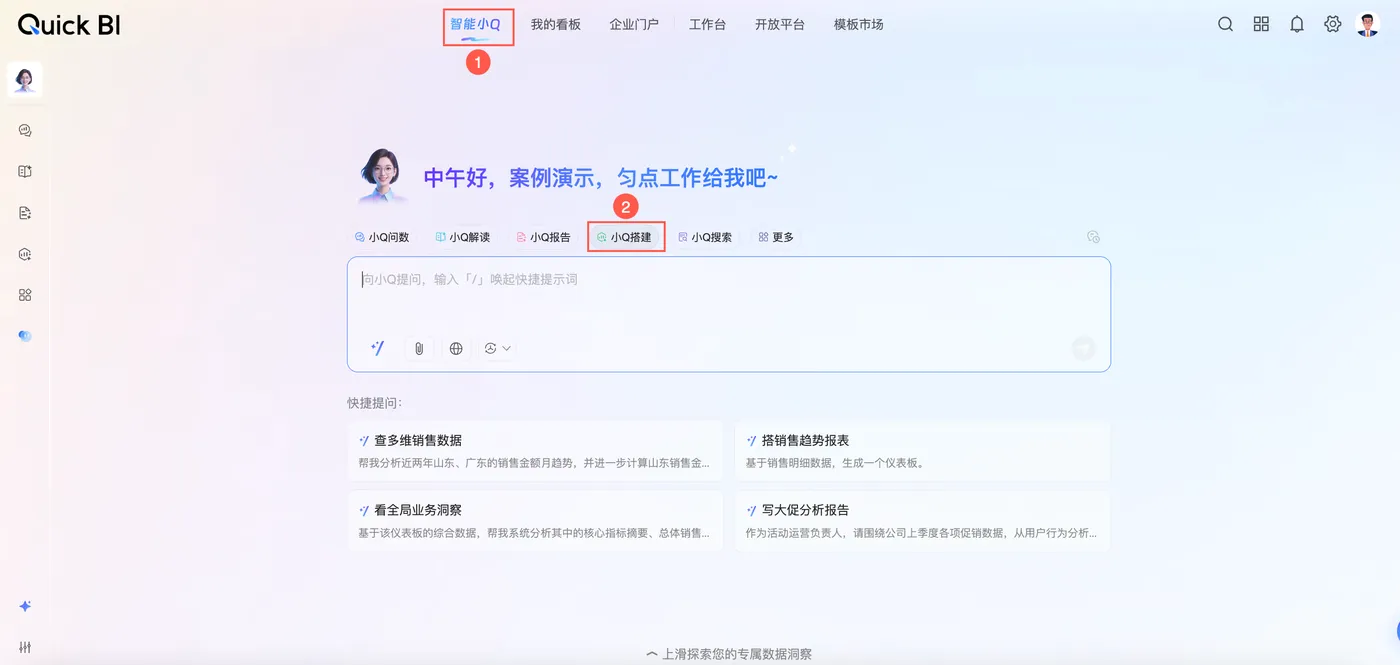Attach a file with the paperclip icon
The height and width of the screenshot is (665, 1400).
point(419,348)
